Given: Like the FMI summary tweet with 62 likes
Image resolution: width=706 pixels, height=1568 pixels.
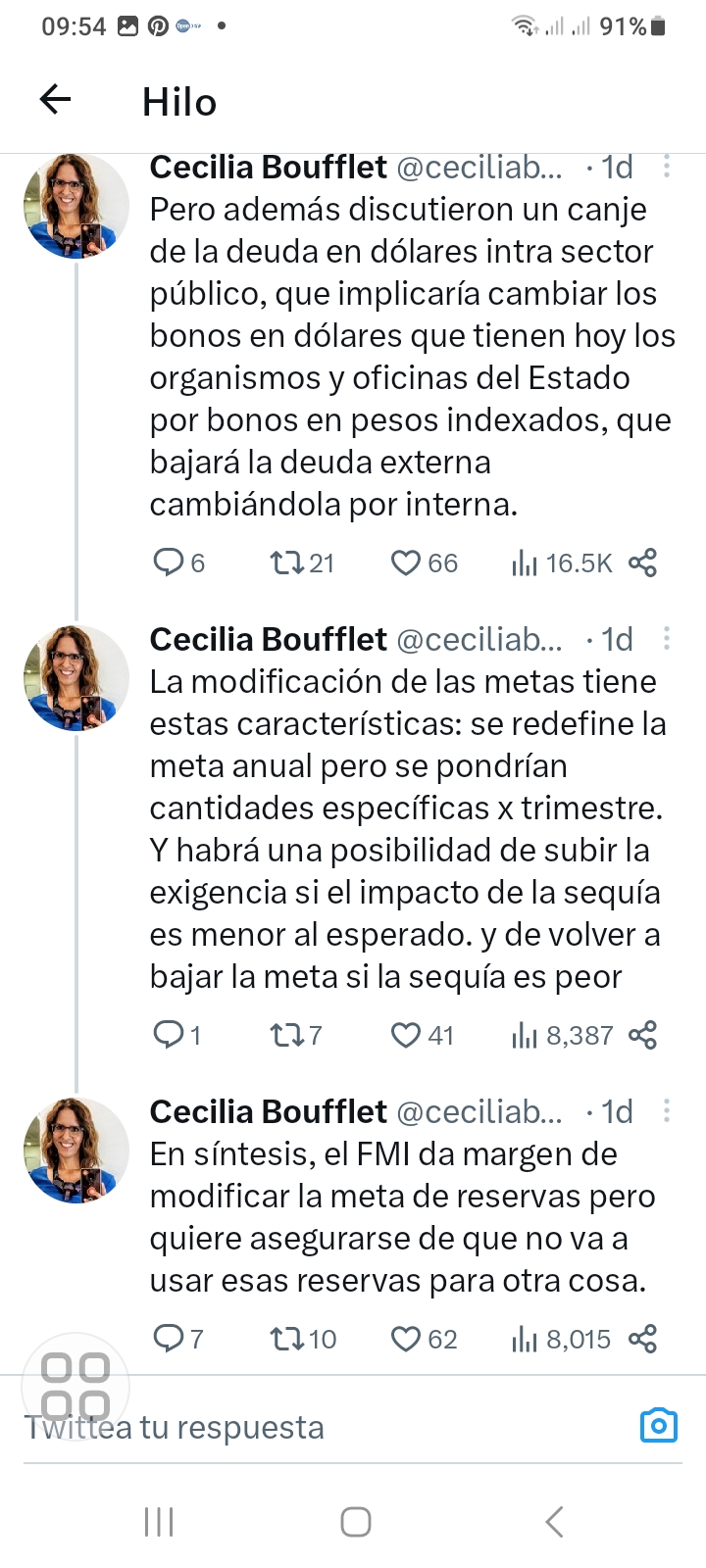Looking at the screenshot, I should click(x=405, y=1339).
